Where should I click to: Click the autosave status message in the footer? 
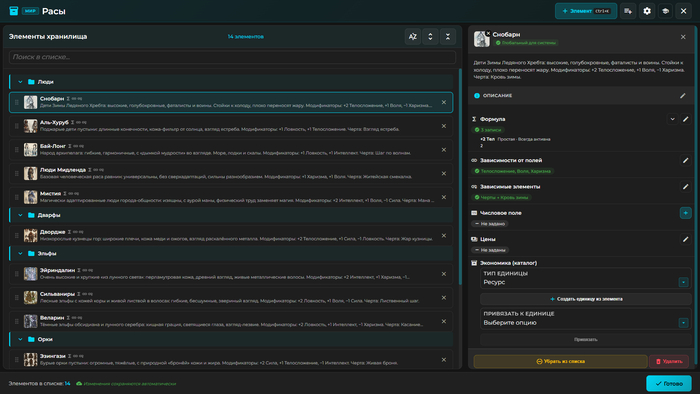[126, 384]
